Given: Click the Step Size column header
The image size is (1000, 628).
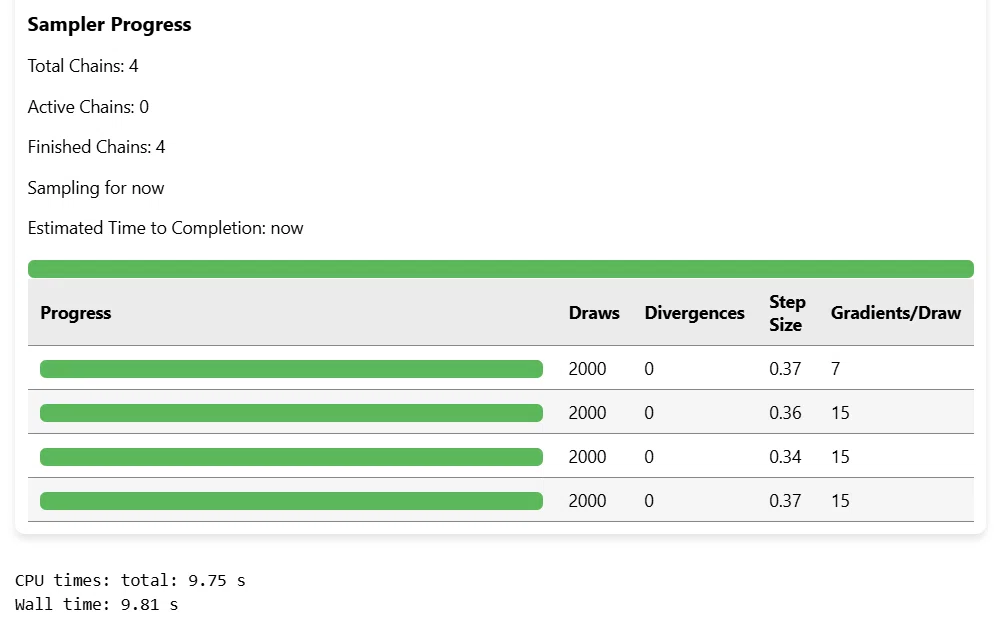Looking at the screenshot, I should coord(787,313).
